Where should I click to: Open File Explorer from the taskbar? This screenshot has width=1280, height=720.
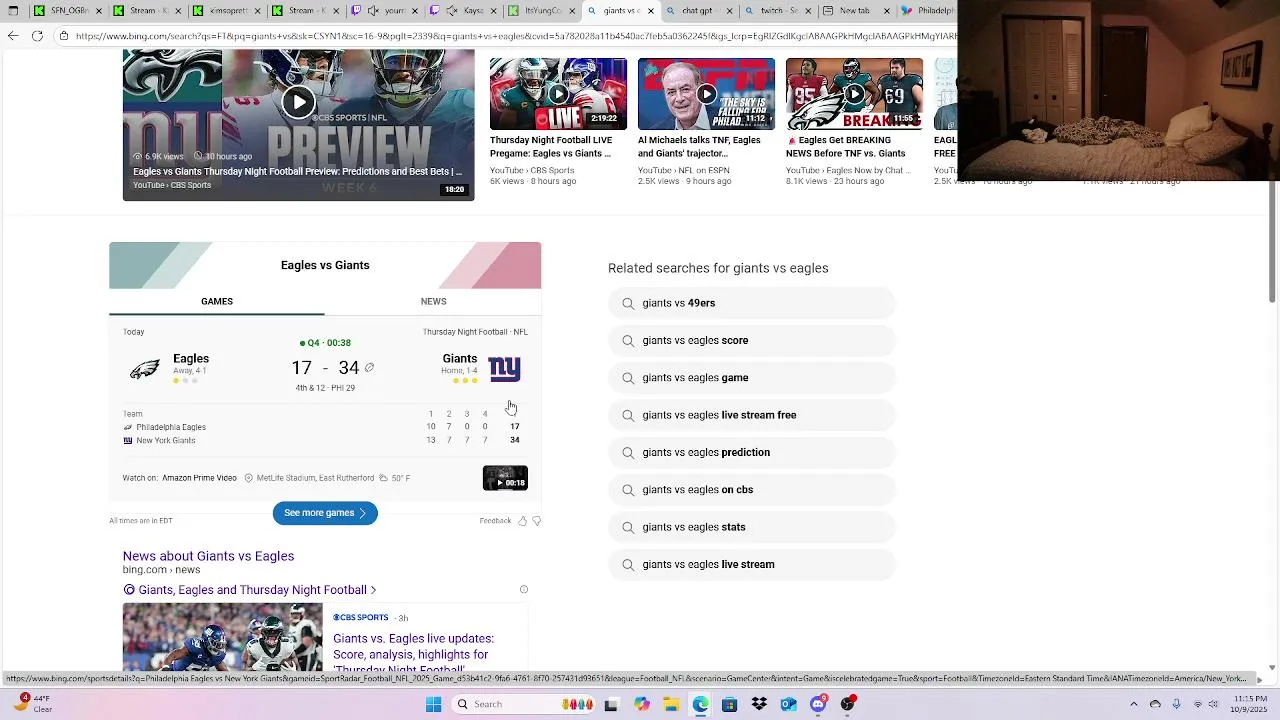(670, 704)
